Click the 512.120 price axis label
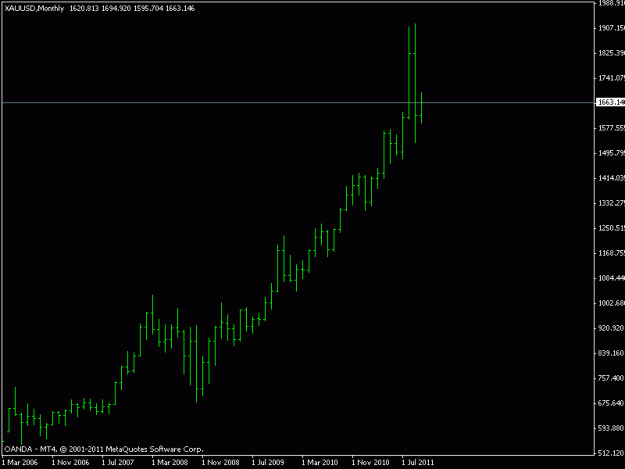Viewport: 625px width, 469px height. point(611,453)
